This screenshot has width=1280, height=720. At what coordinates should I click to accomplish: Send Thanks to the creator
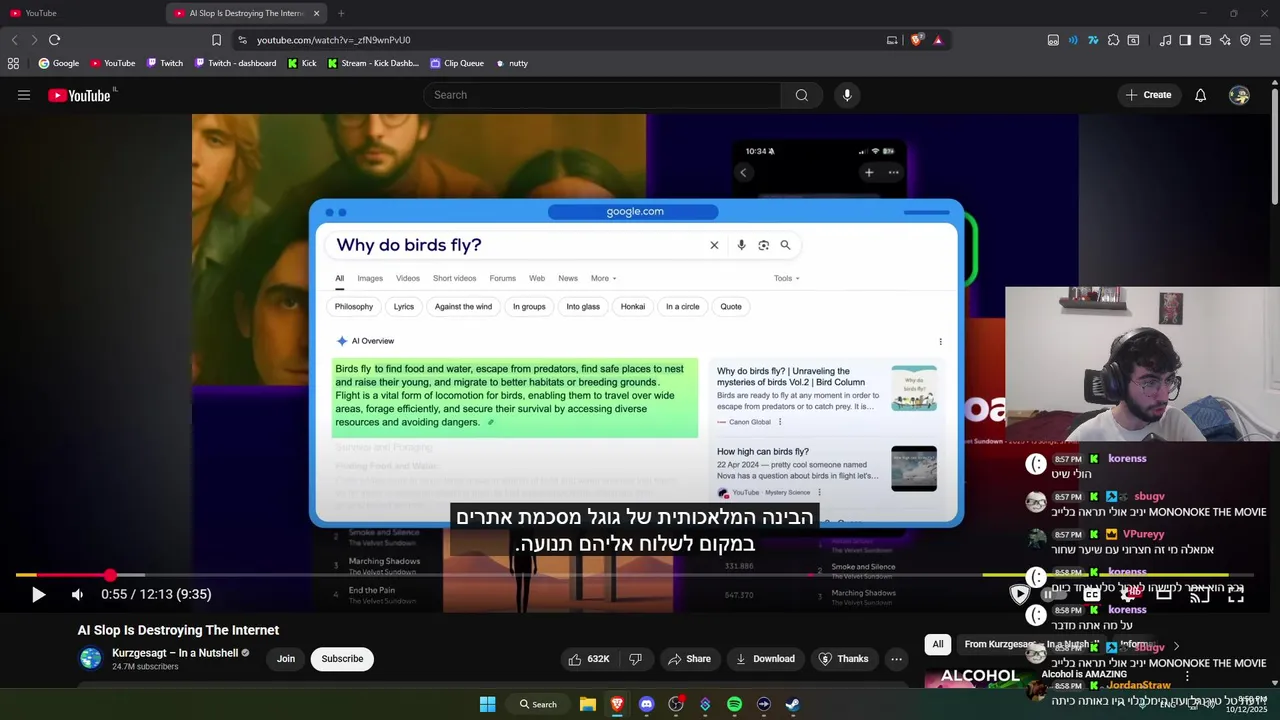(843, 659)
